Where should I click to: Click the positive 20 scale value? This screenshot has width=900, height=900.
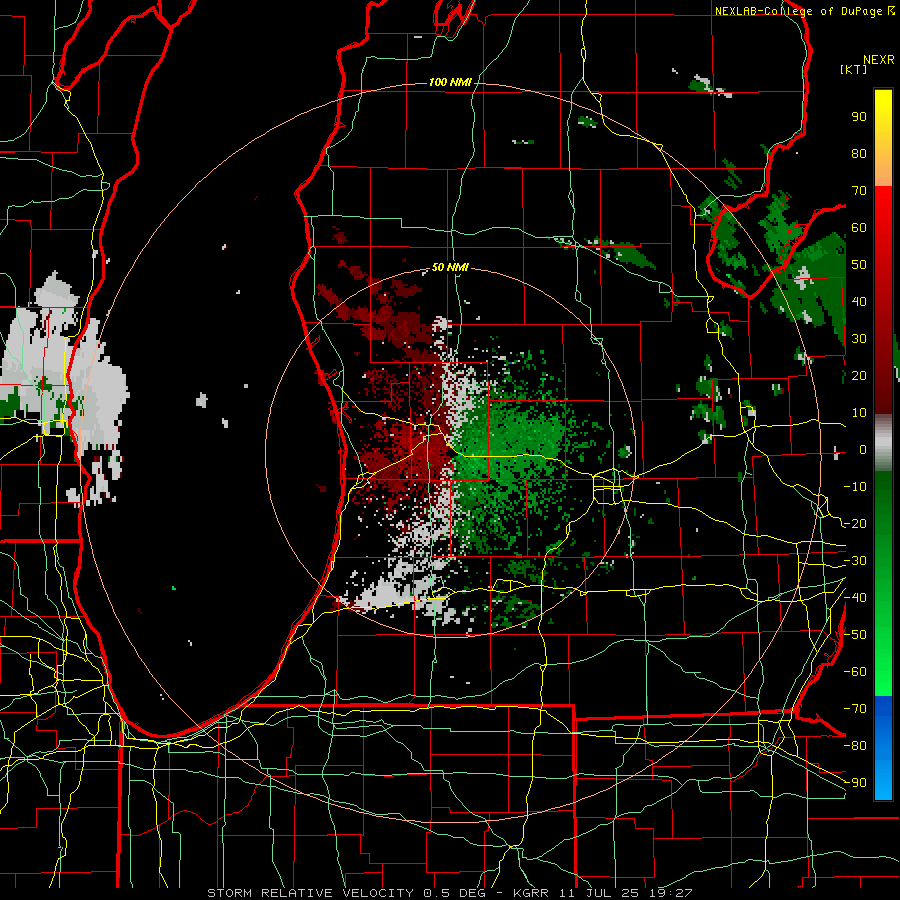click(859, 375)
